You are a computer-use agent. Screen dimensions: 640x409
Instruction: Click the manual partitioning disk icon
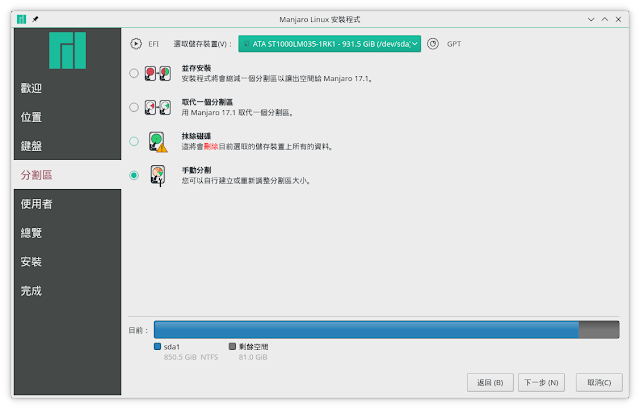point(158,176)
